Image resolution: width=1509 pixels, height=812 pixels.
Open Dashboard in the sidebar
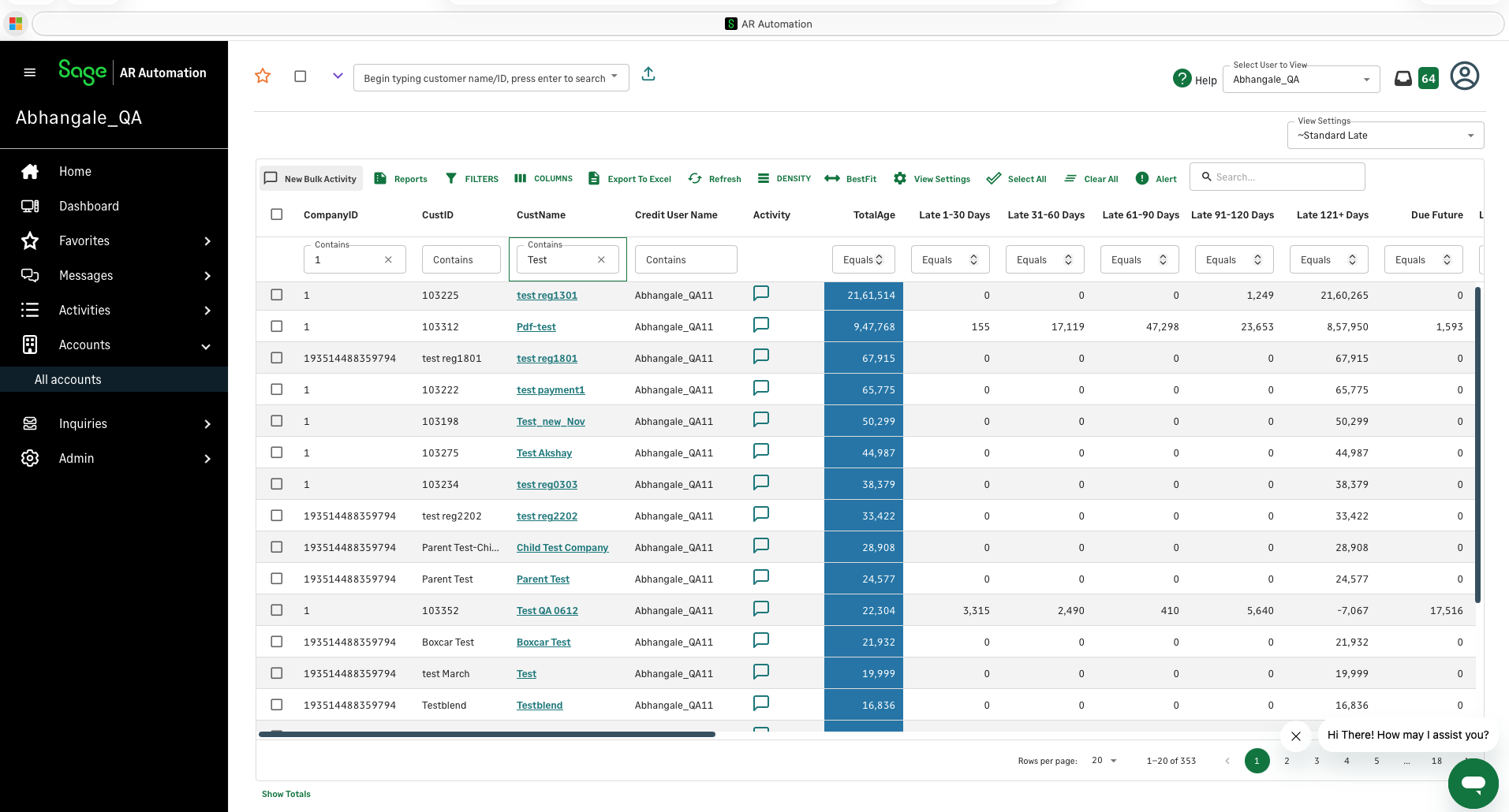88,207
